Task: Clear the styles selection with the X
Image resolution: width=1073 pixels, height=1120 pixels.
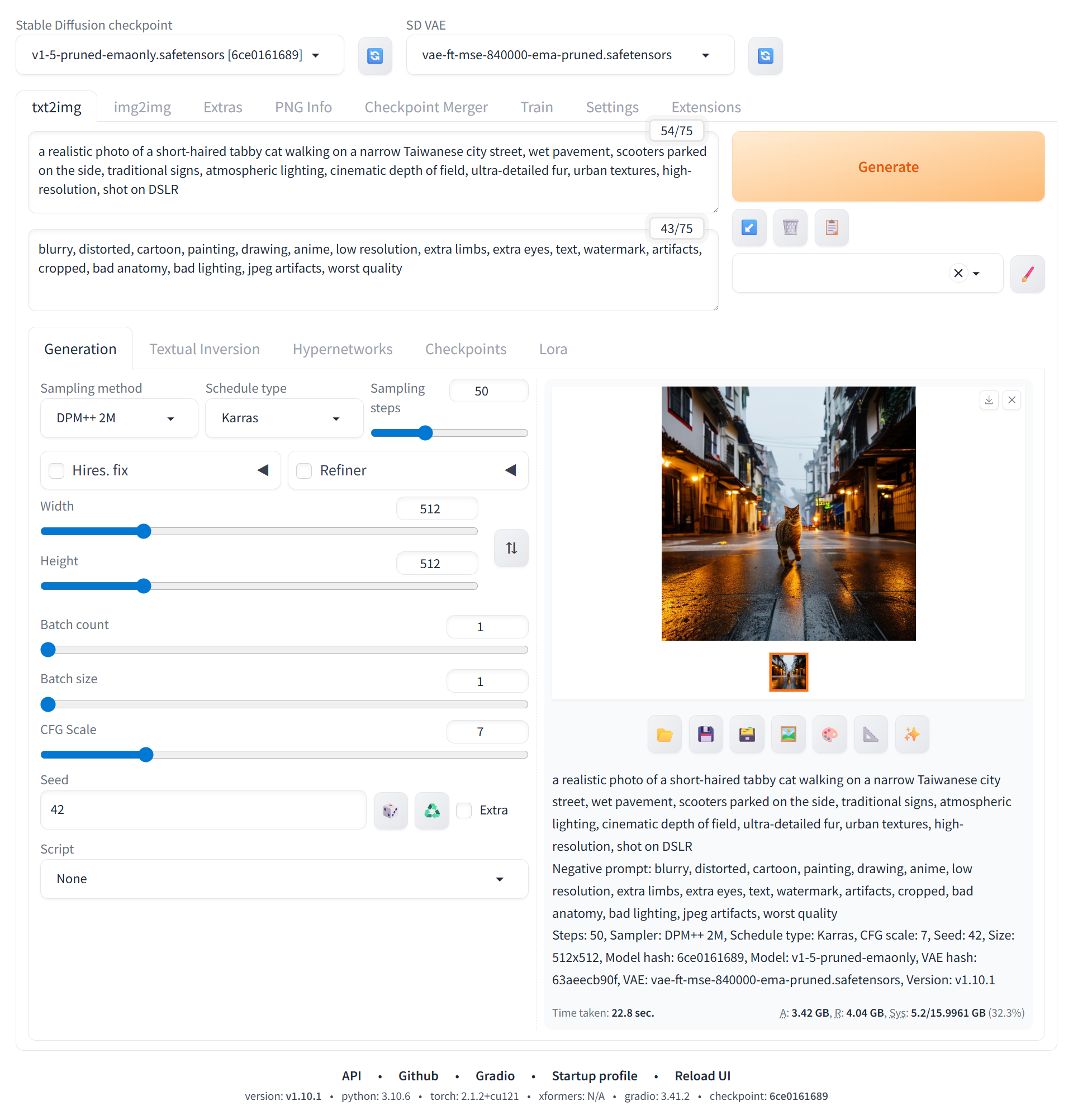Action: 958,274
